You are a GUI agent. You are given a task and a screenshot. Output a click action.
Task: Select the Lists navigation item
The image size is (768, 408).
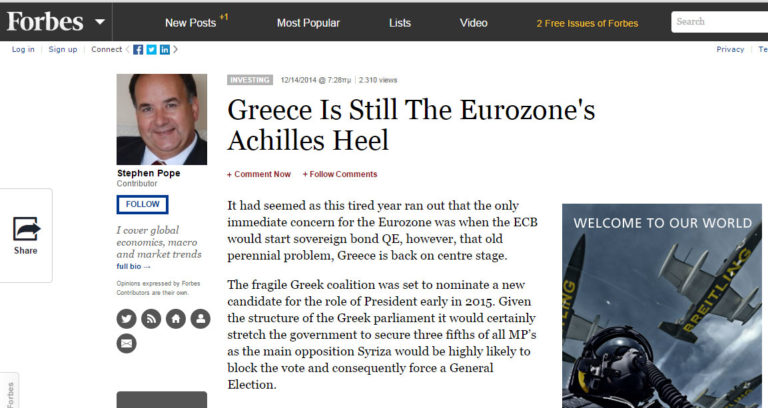pos(400,22)
